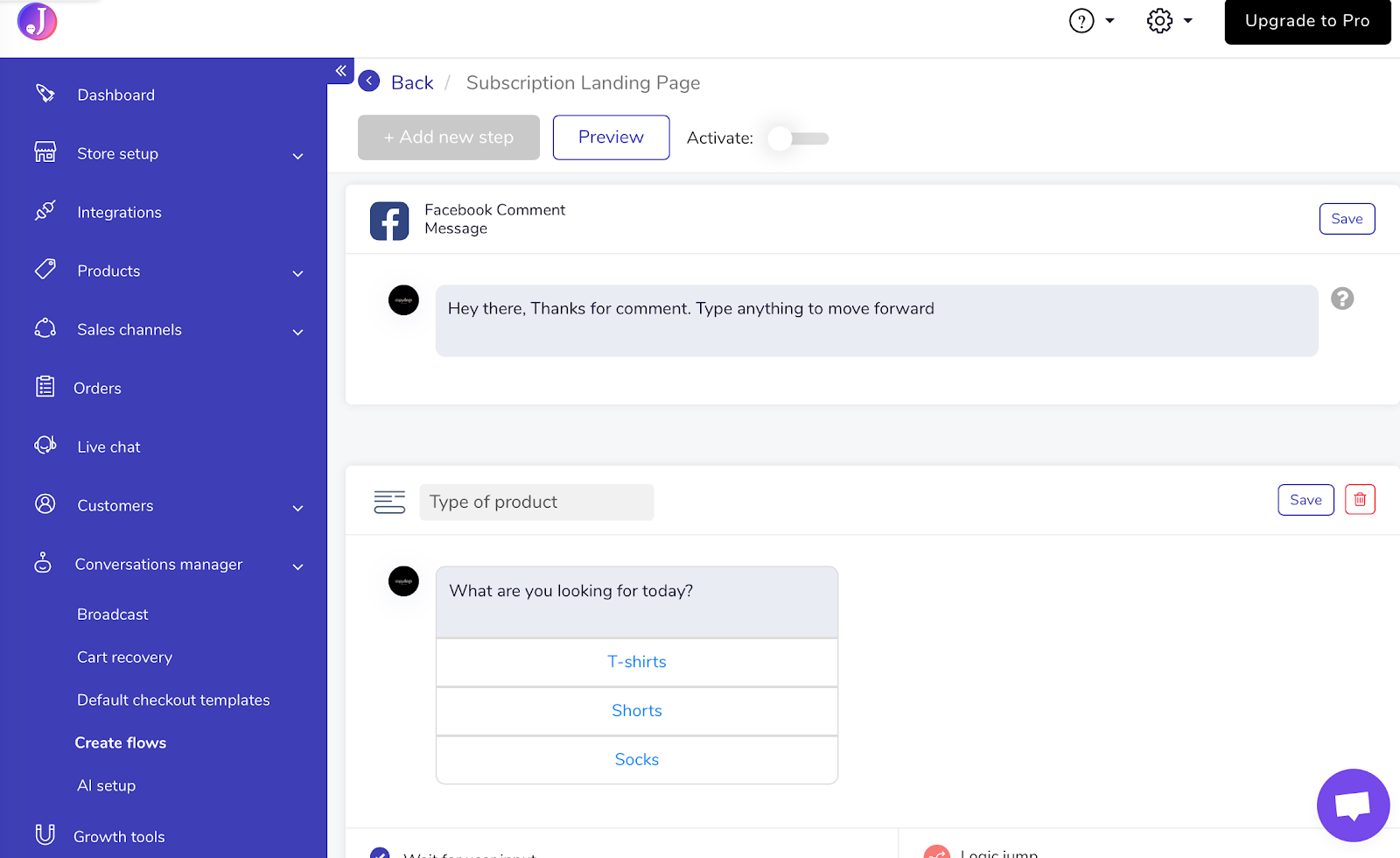Open the settings gear icon

tap(1159, 21)
